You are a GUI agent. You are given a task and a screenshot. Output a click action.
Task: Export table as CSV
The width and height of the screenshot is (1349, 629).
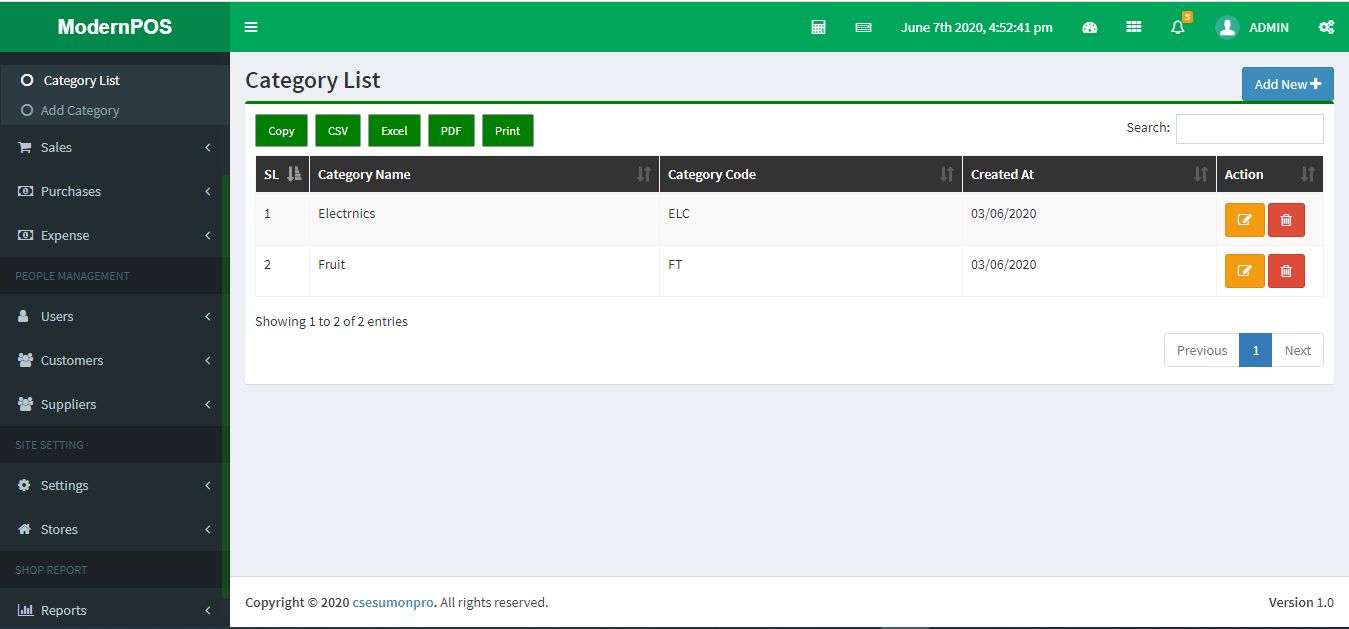[x=338, y=130]
